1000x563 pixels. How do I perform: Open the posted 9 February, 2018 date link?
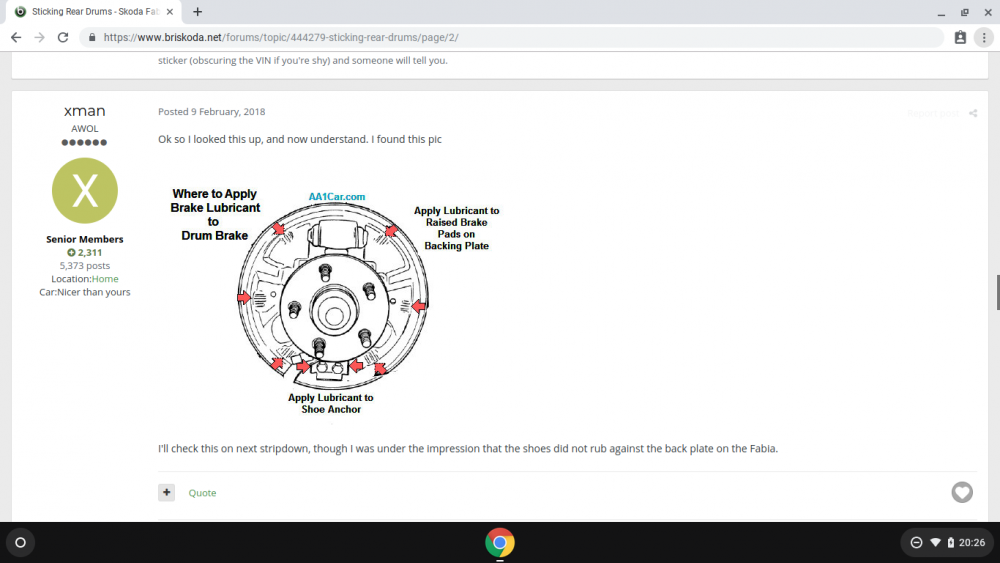pos(212,112)
